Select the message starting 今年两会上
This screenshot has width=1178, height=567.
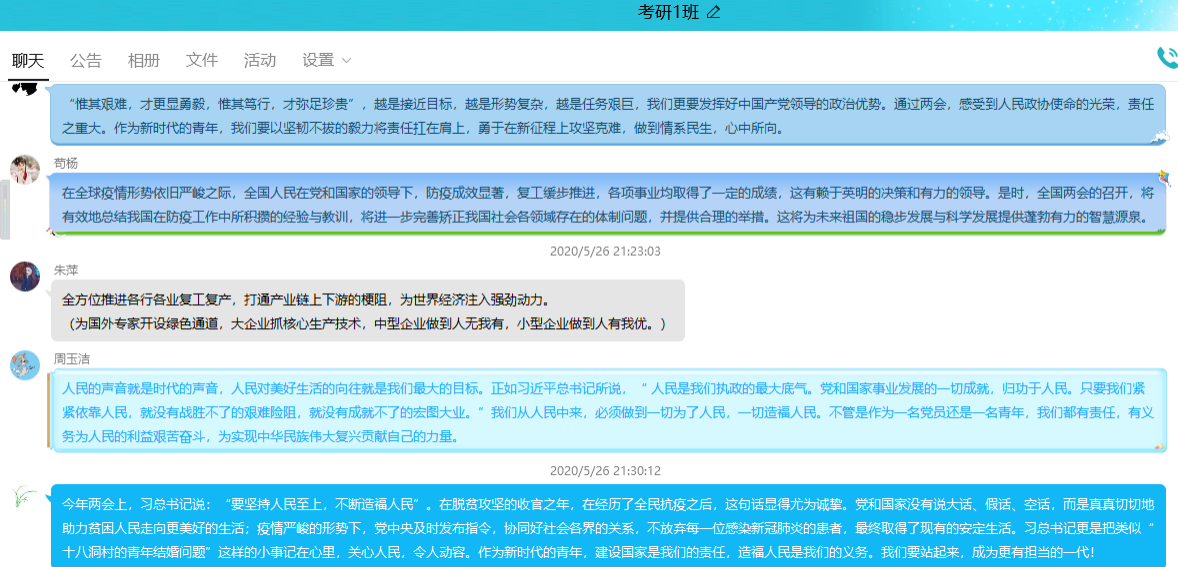[x=609, y=526]
